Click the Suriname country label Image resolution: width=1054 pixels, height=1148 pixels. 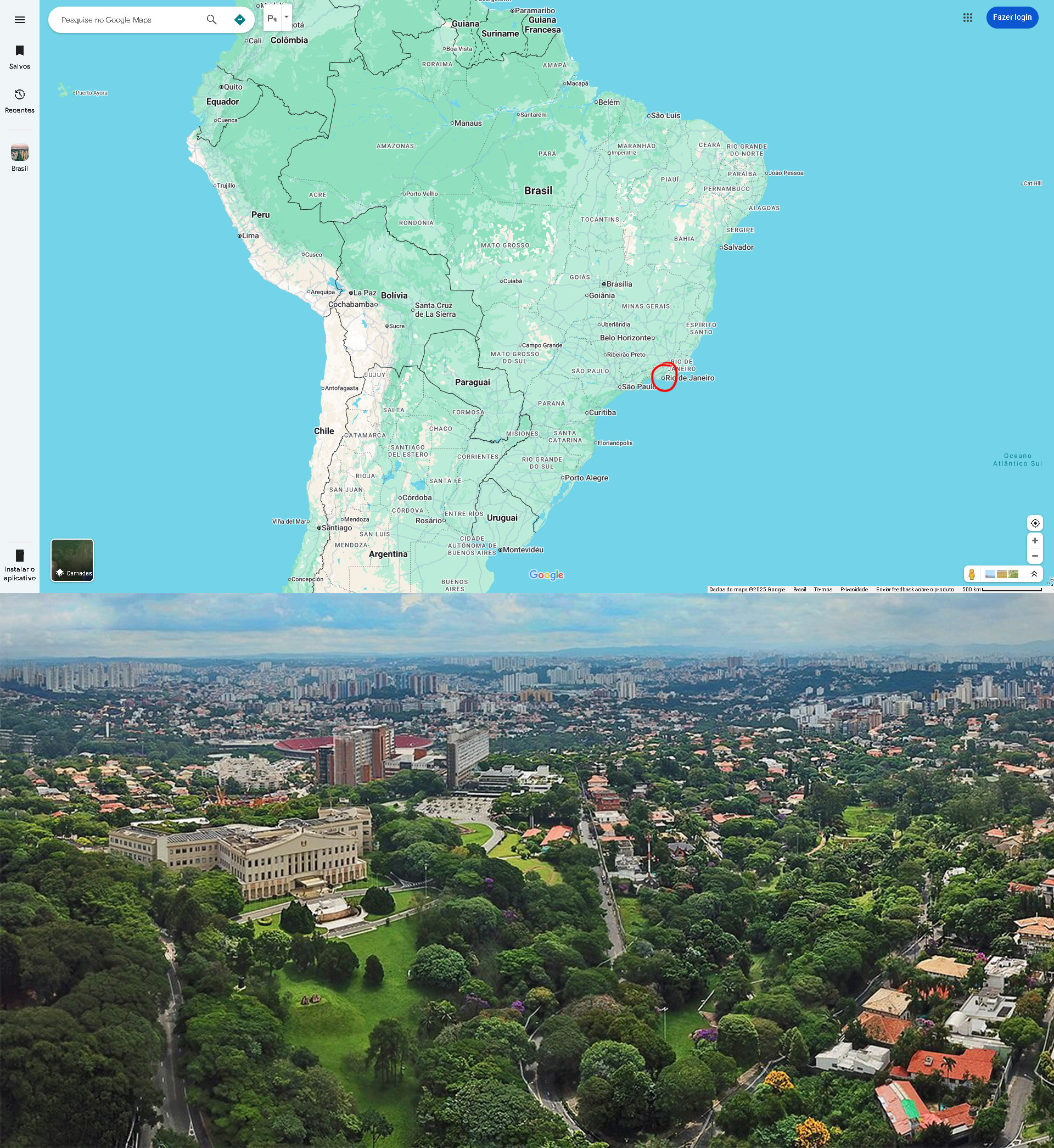500,33
